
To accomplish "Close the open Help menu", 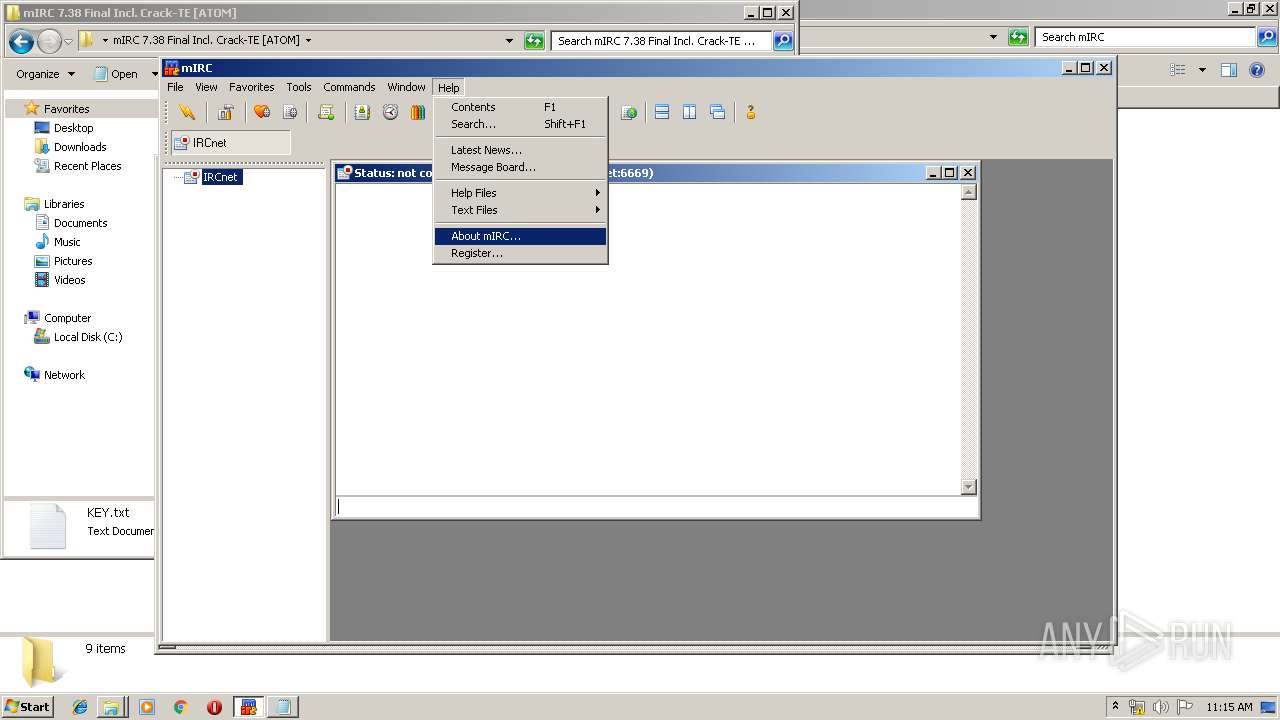I will click(448, 87).
